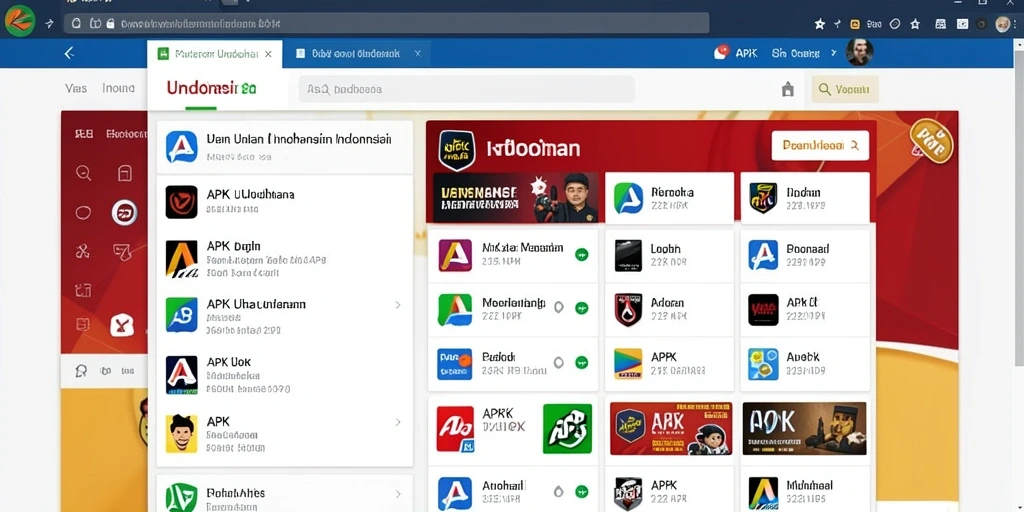Screen dimensions: 1024x512
Task: Click the bookmark star beside address bar
Action: pos(820,24)
